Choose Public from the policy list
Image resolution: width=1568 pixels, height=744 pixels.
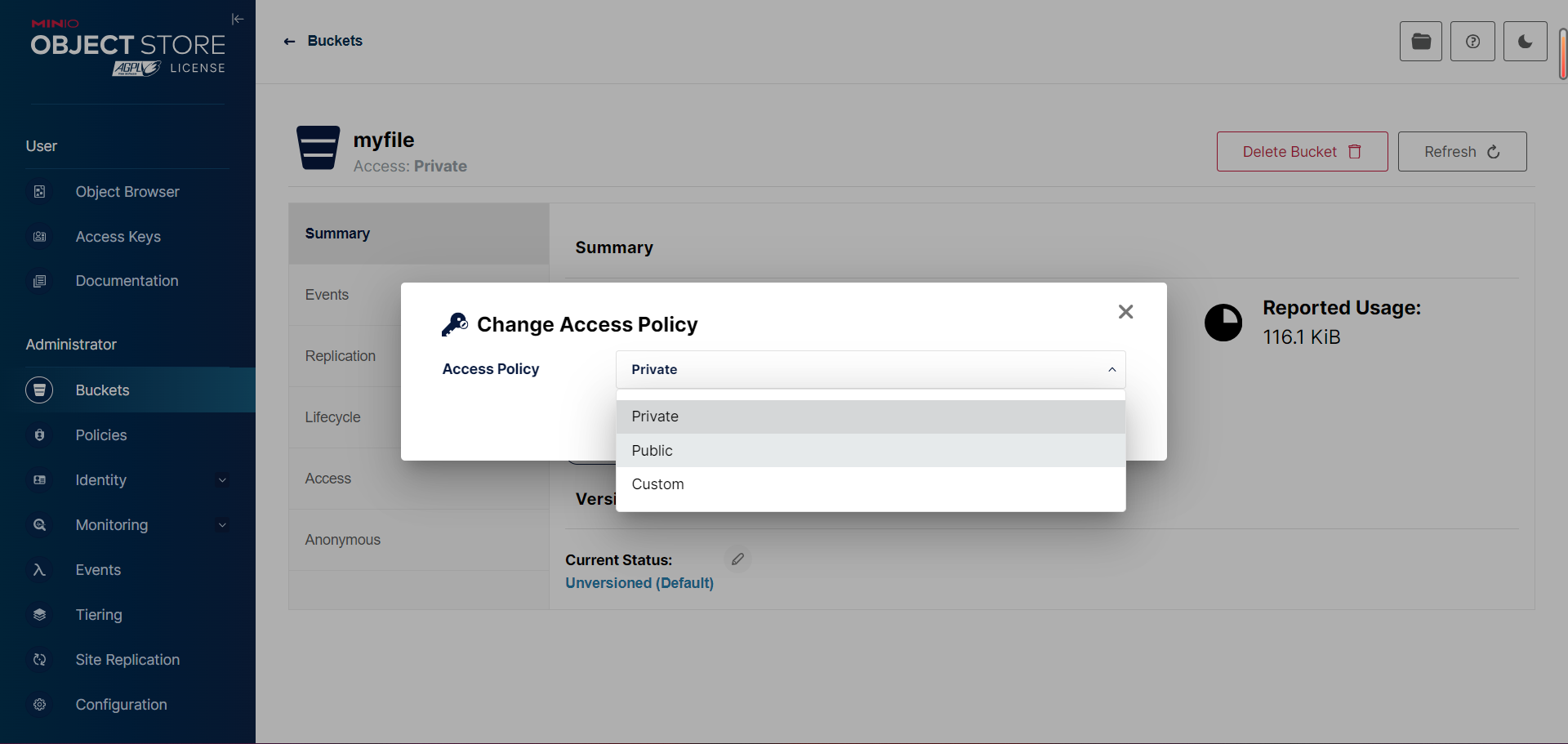pos(871,451)
